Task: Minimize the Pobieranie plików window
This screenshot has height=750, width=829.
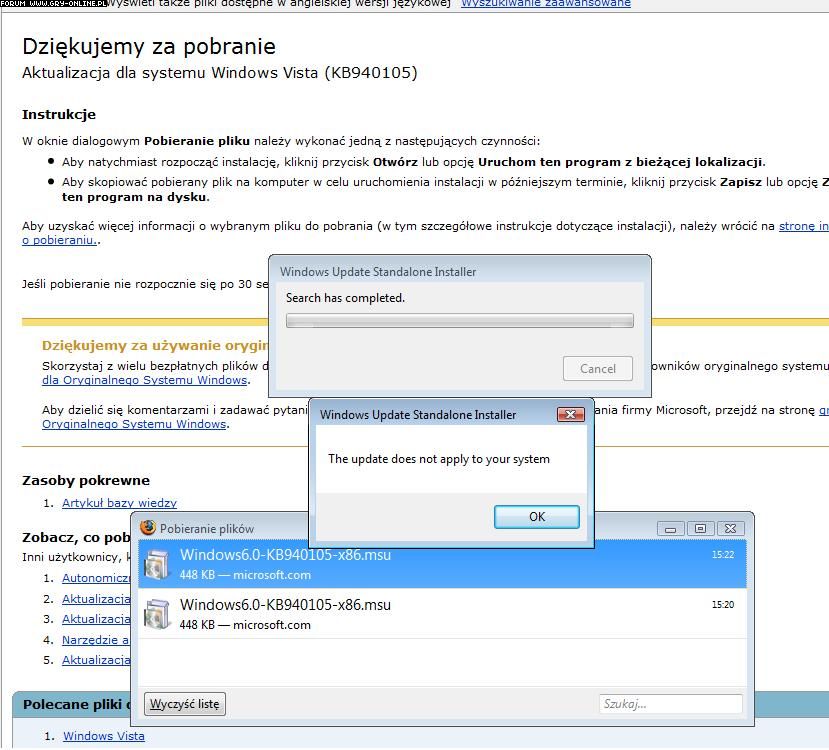Action: tap(670, 528)
